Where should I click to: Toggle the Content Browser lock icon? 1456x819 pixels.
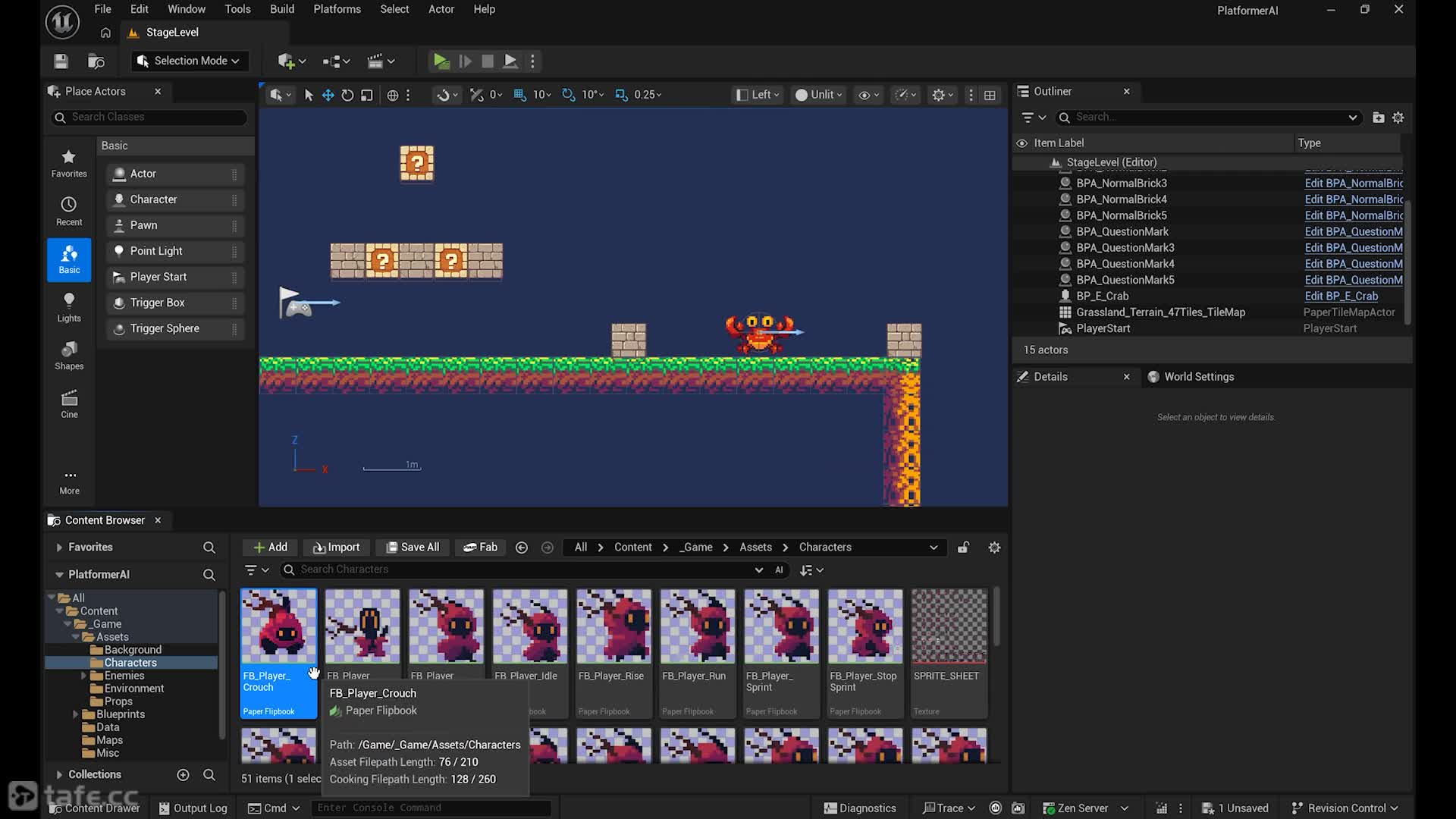(963, 548)
